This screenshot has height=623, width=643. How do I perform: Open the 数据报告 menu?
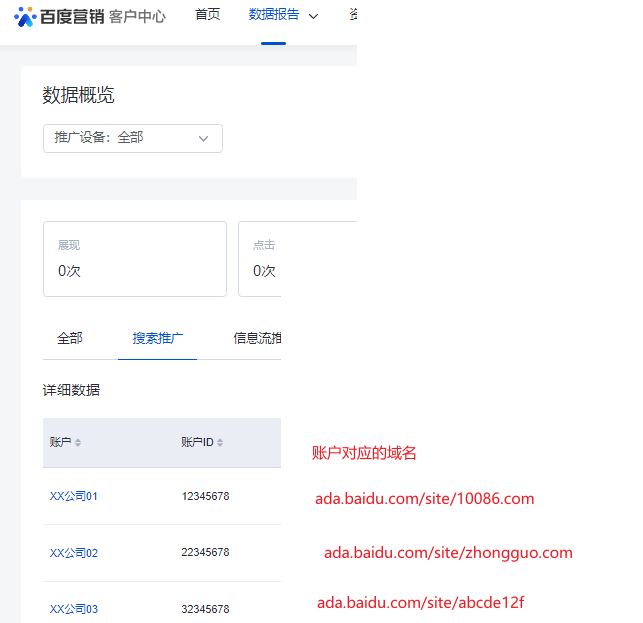coord(274,15)
